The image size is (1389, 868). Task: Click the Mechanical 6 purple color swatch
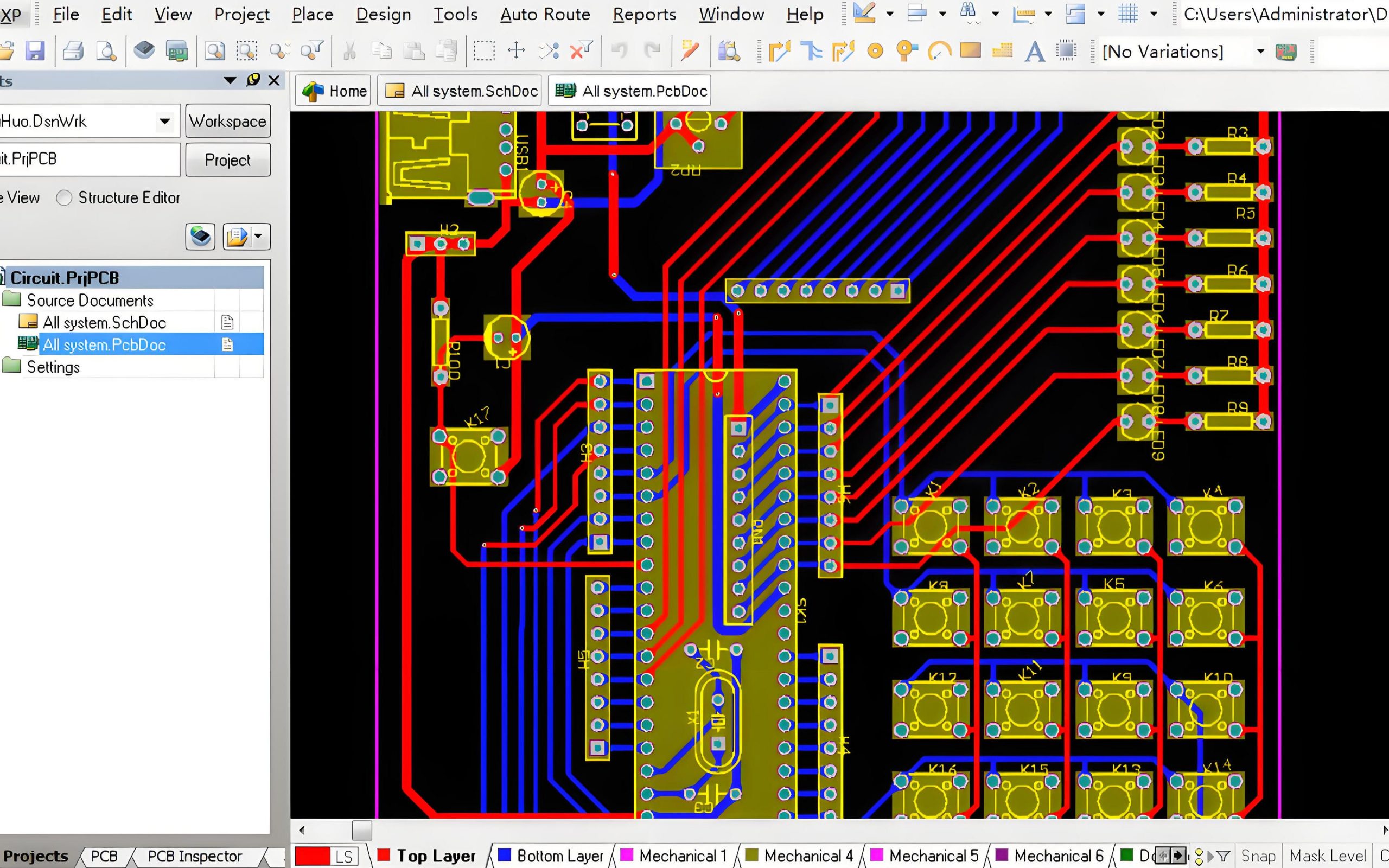1002,855
